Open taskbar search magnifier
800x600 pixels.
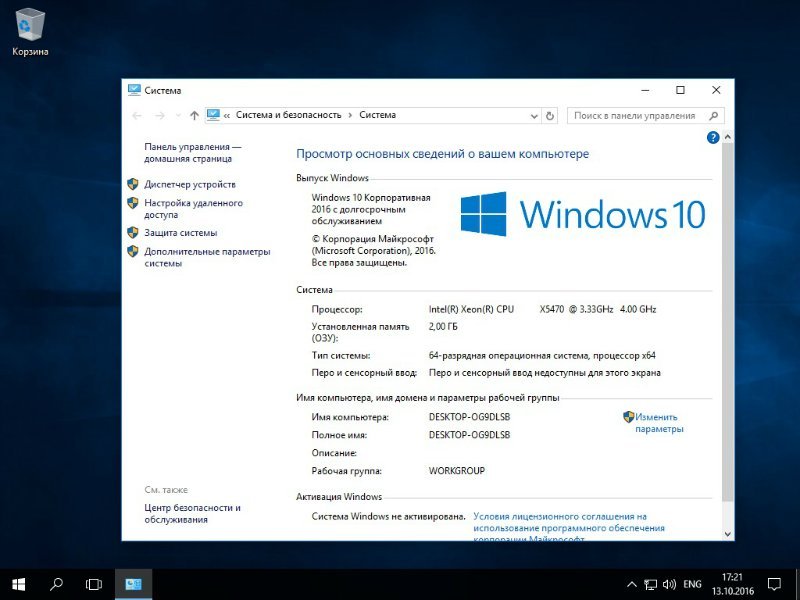[56, 584]
